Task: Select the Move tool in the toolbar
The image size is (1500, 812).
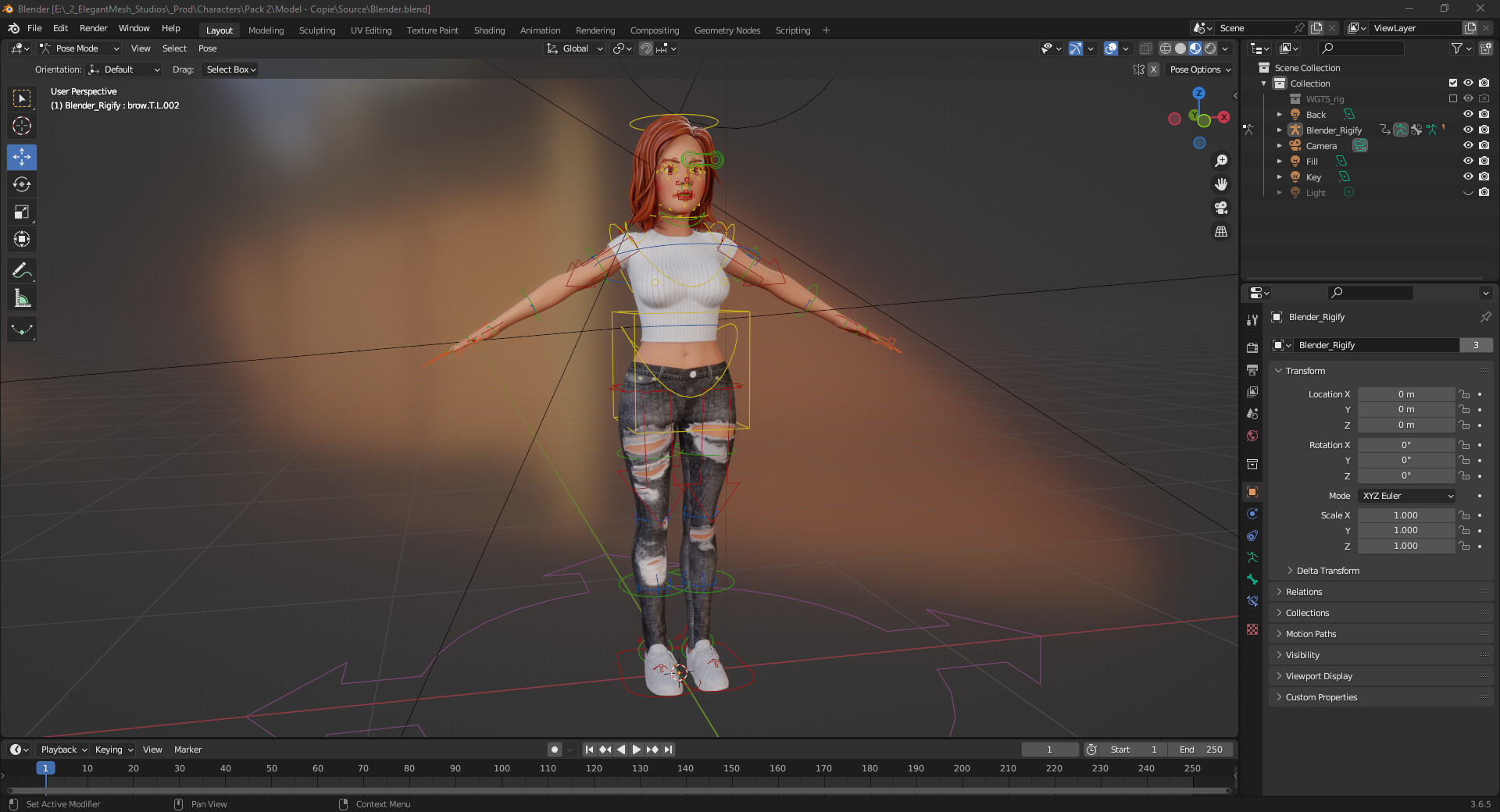Action: coord(22,157)
